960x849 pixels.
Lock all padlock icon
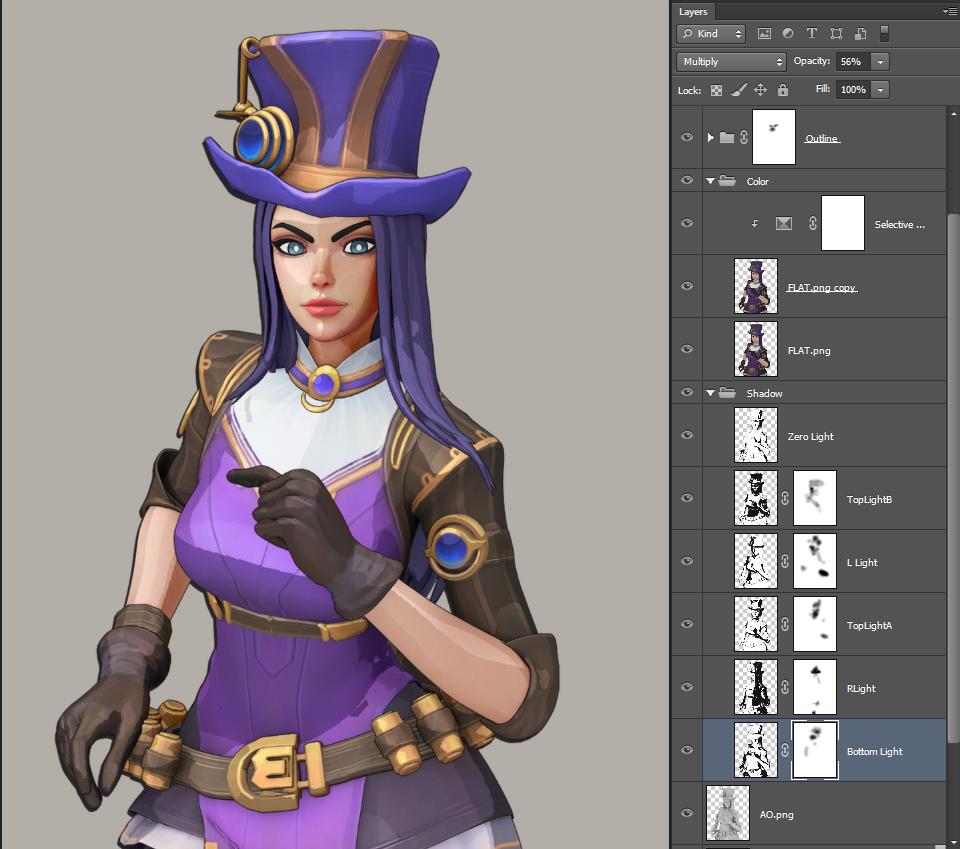(x=783, y=90)
